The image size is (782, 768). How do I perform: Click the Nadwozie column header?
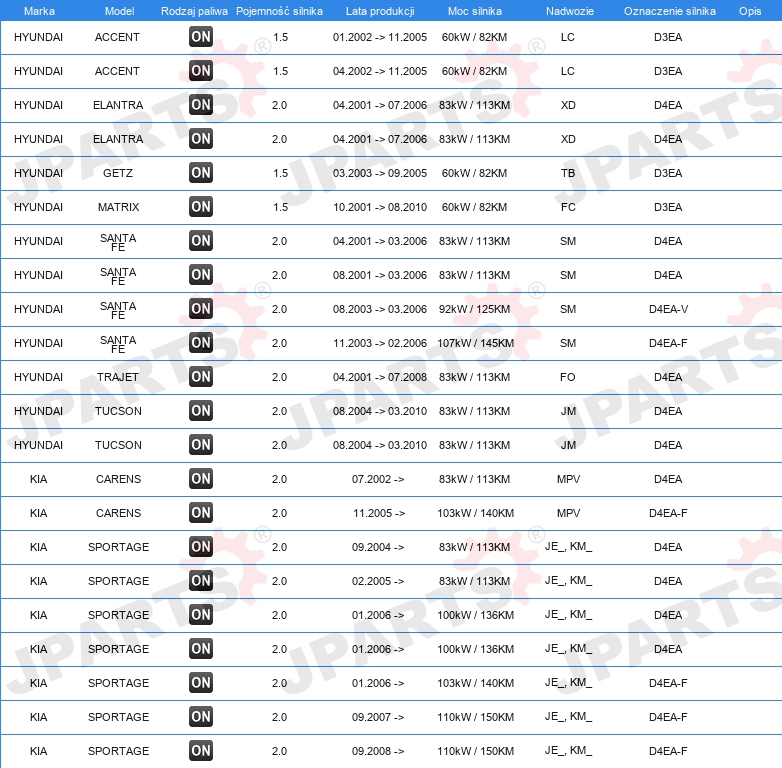pos(570,11)
